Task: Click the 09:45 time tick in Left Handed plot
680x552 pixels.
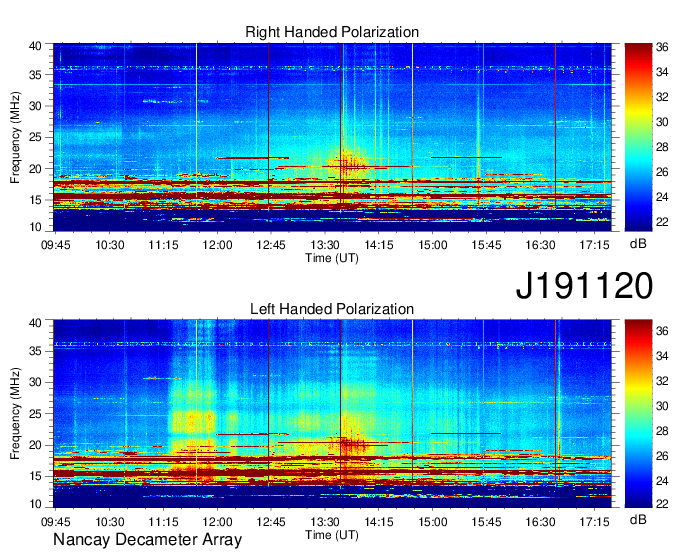Action: [x=56, y=522]
